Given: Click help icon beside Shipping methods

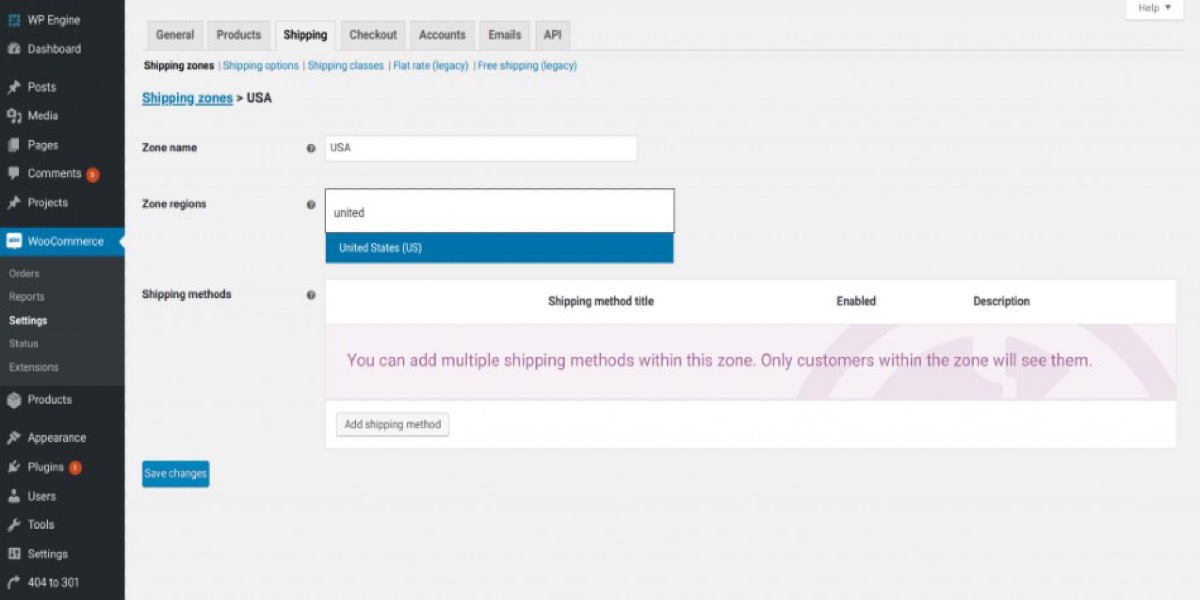Looking at the screenshot, I should [x=311, y=295].
